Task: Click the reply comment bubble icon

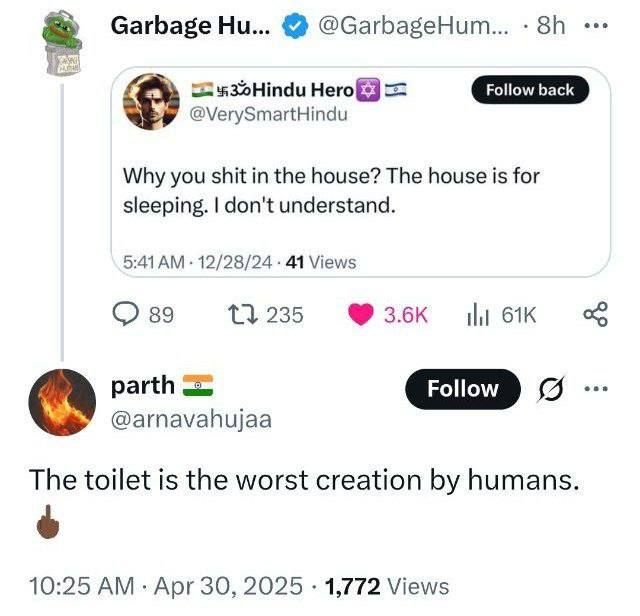Action: 125,314
